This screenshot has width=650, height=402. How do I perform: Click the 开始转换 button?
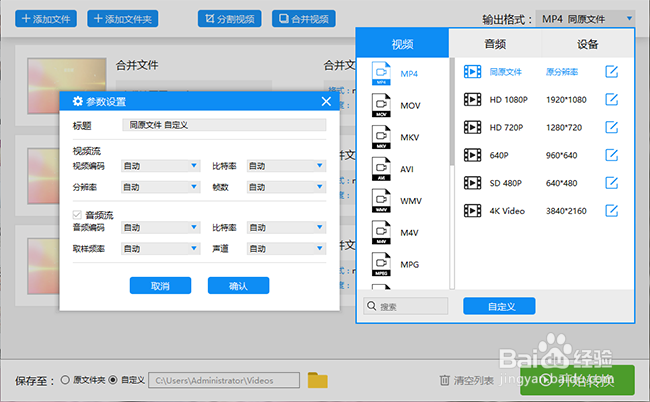pyautogui.click(x=577, y=380)
